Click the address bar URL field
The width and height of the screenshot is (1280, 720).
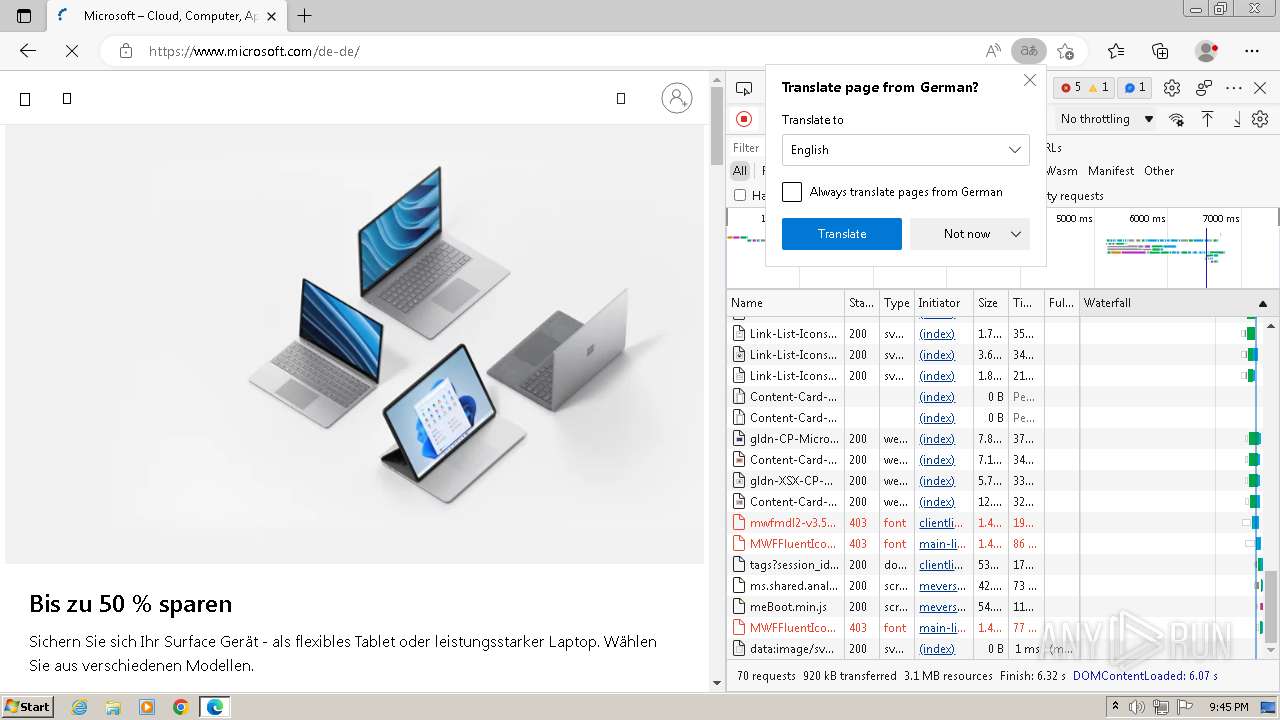coord(560,51)
